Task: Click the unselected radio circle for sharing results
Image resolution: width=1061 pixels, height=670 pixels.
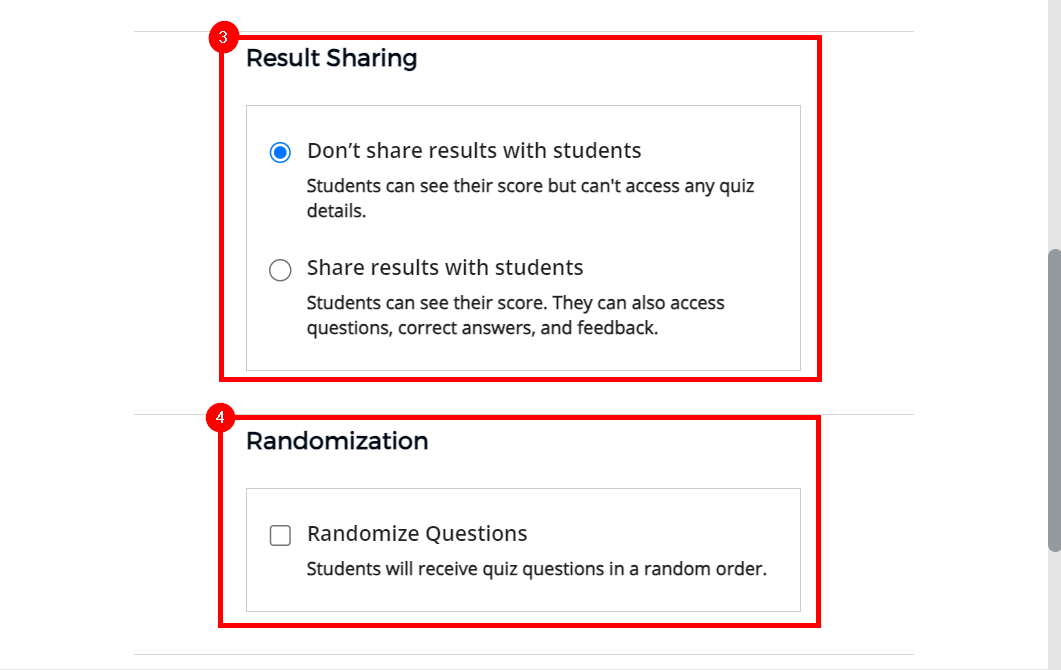Action: coord(280,269)
